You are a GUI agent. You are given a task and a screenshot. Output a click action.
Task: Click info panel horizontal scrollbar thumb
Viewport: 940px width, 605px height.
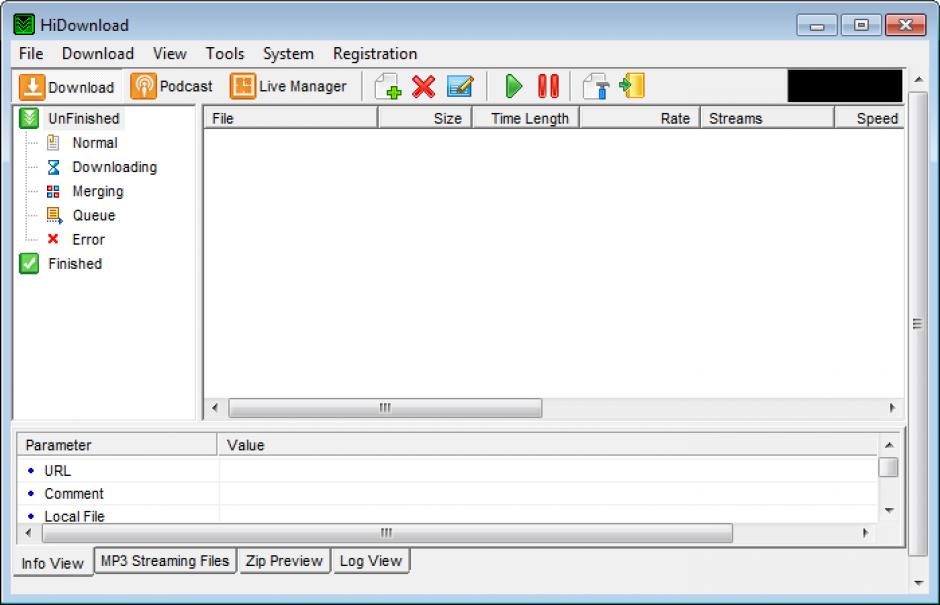[387, 533]
